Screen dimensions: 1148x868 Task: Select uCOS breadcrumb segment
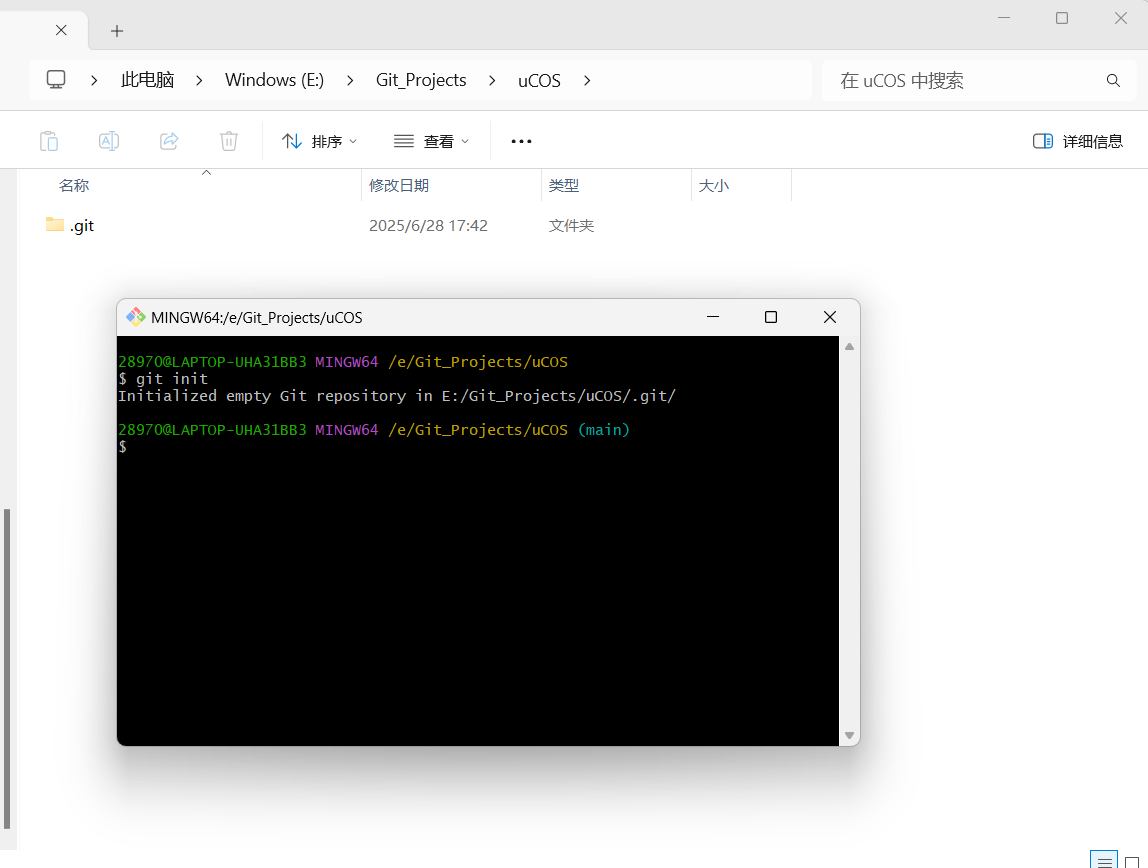pyautogui.click(x=540, y=80)
